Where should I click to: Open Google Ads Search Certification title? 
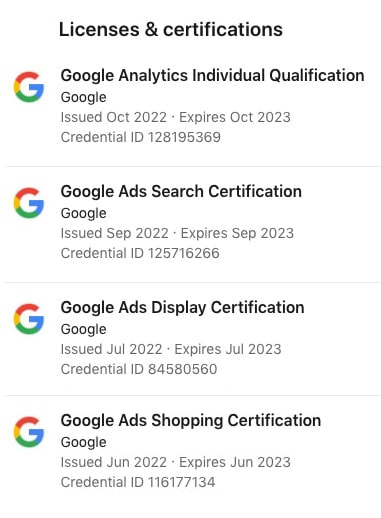pos(181,192)
